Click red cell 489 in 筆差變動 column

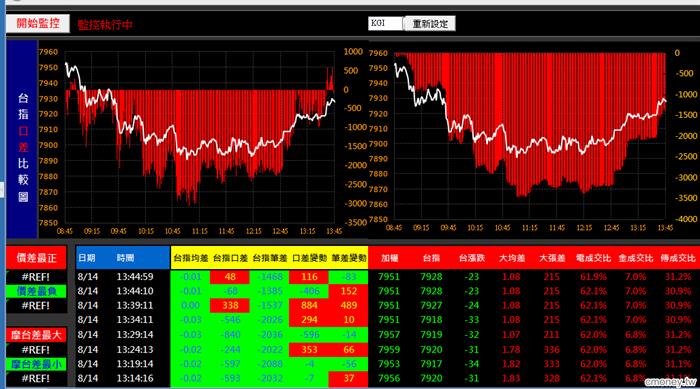pyautogui.click(x=349, y=305)
